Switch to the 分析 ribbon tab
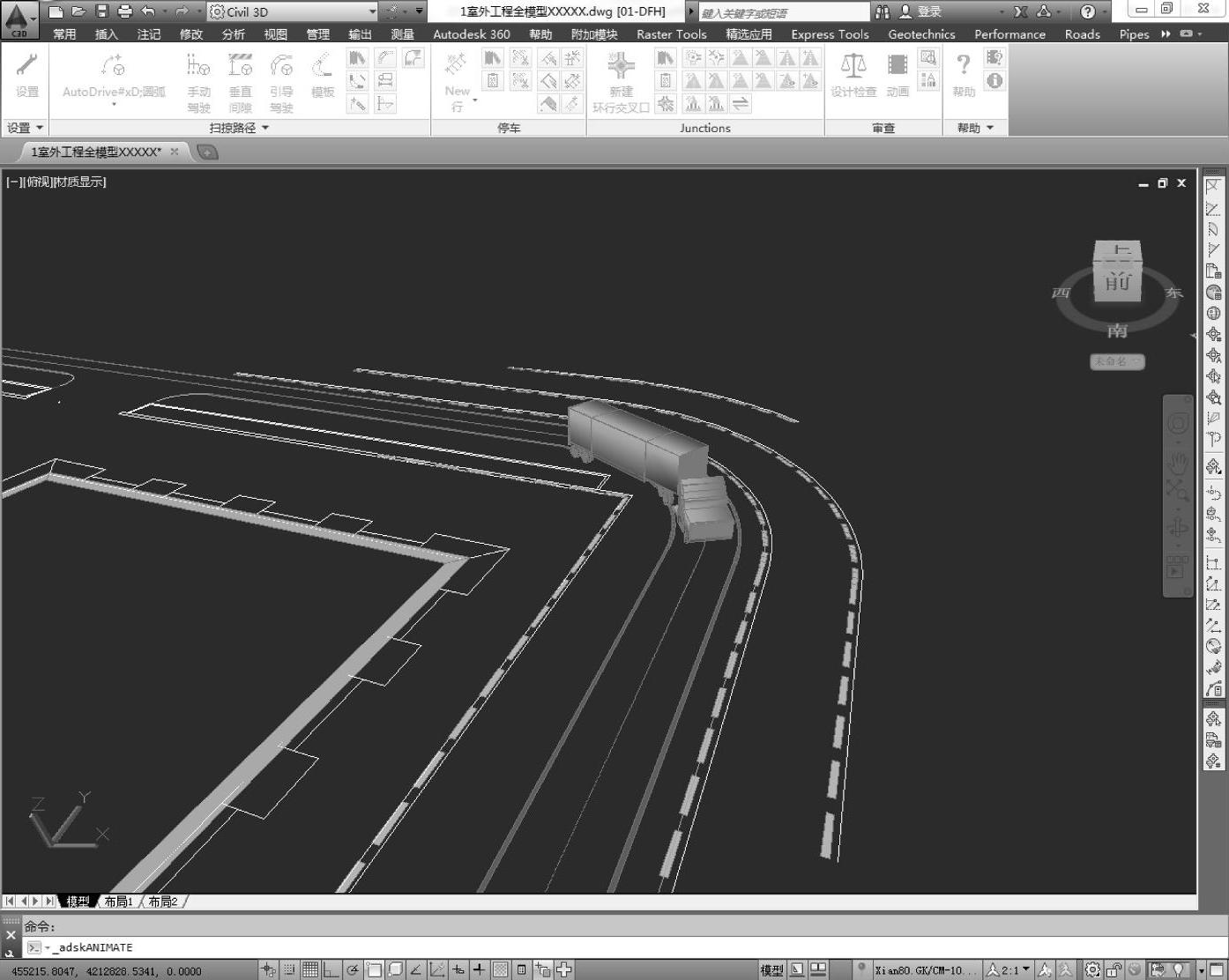 (234, 34)
